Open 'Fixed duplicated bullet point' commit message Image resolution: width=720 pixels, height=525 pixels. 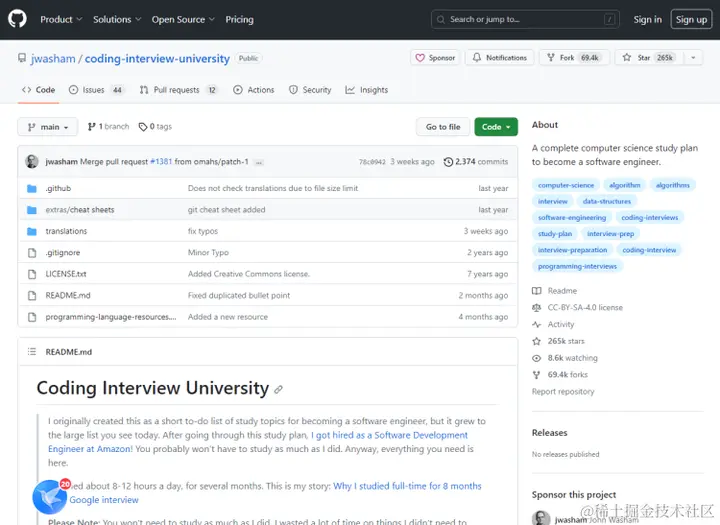pyautogui.click(x=239, y=295)
